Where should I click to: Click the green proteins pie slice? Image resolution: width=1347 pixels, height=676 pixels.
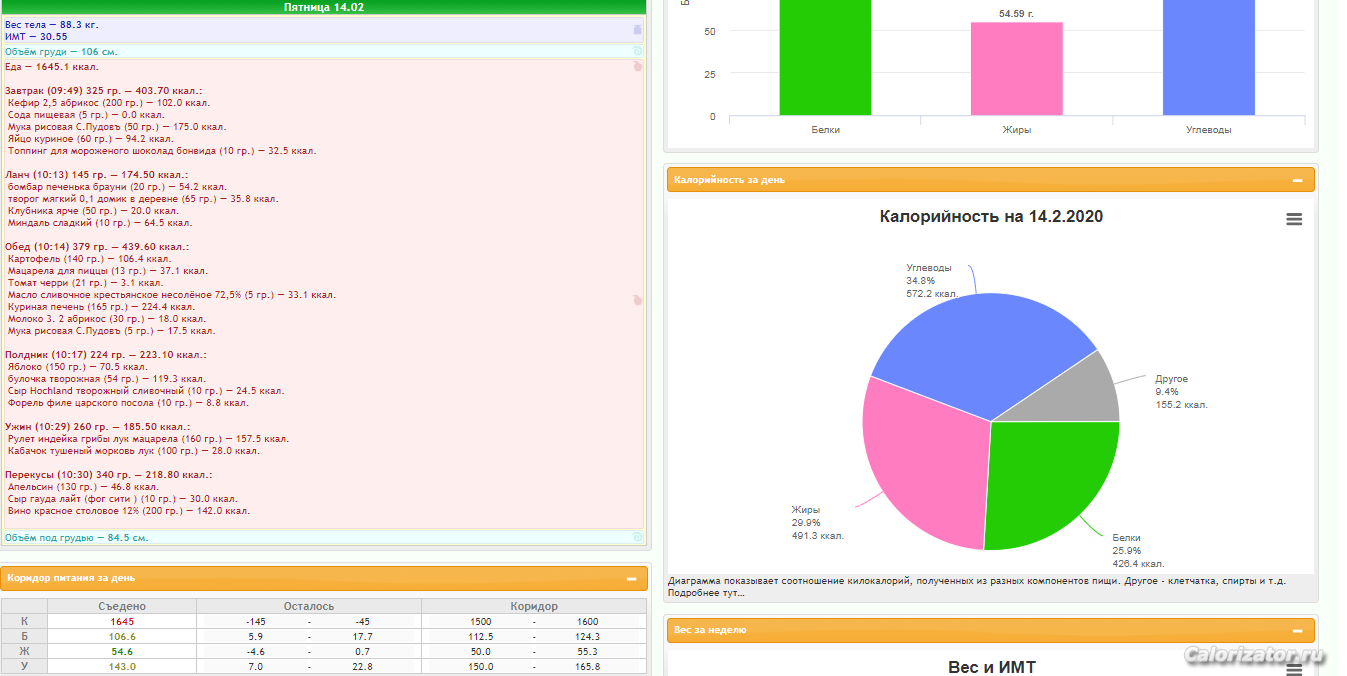coord(1050,480)
